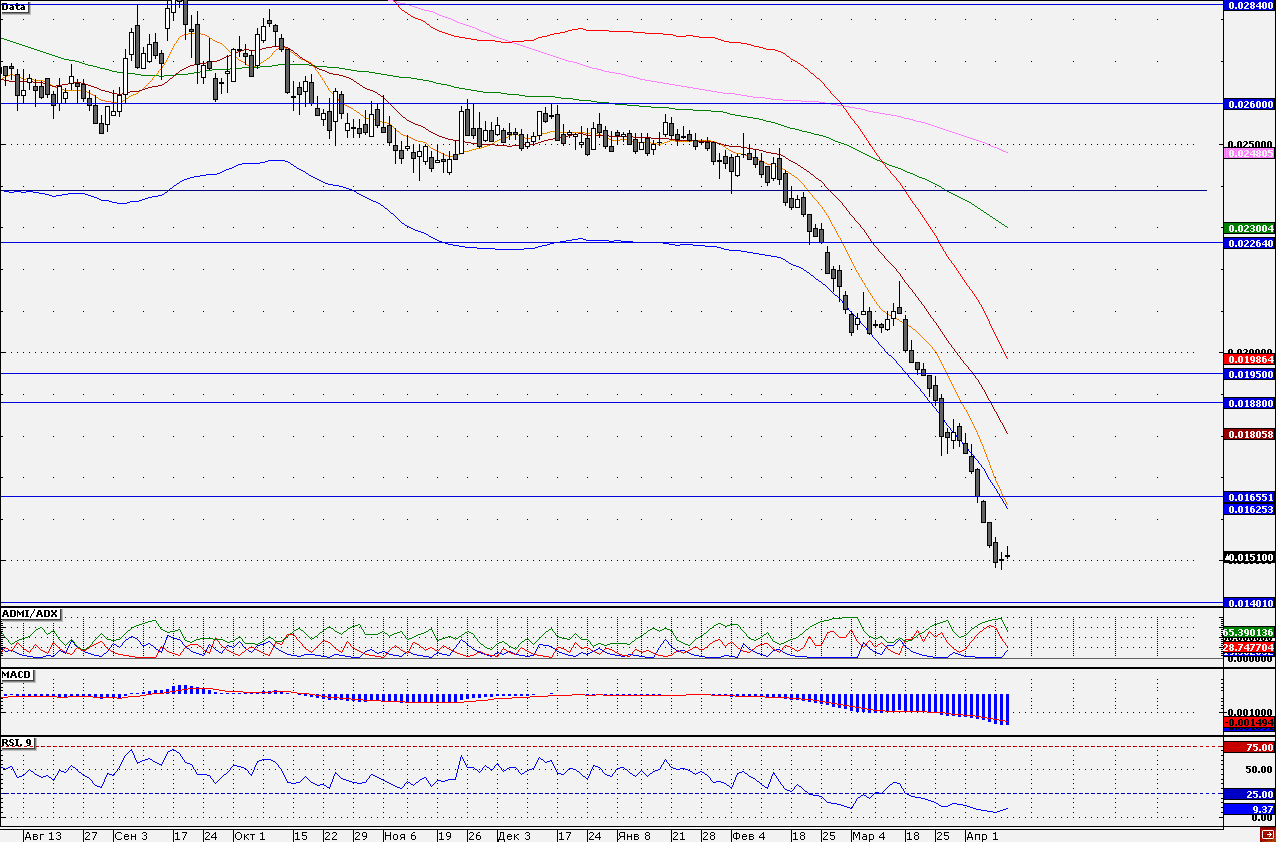Click the red -0.001494 MACD value
Image resolution: width=1276 pixels, height=842 pixels.
point(1249,721)
